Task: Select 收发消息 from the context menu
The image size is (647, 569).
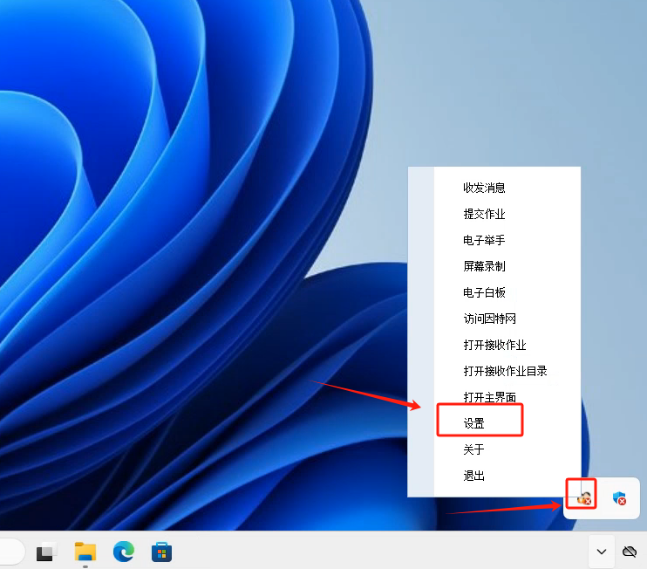Action: coord(484,188)
